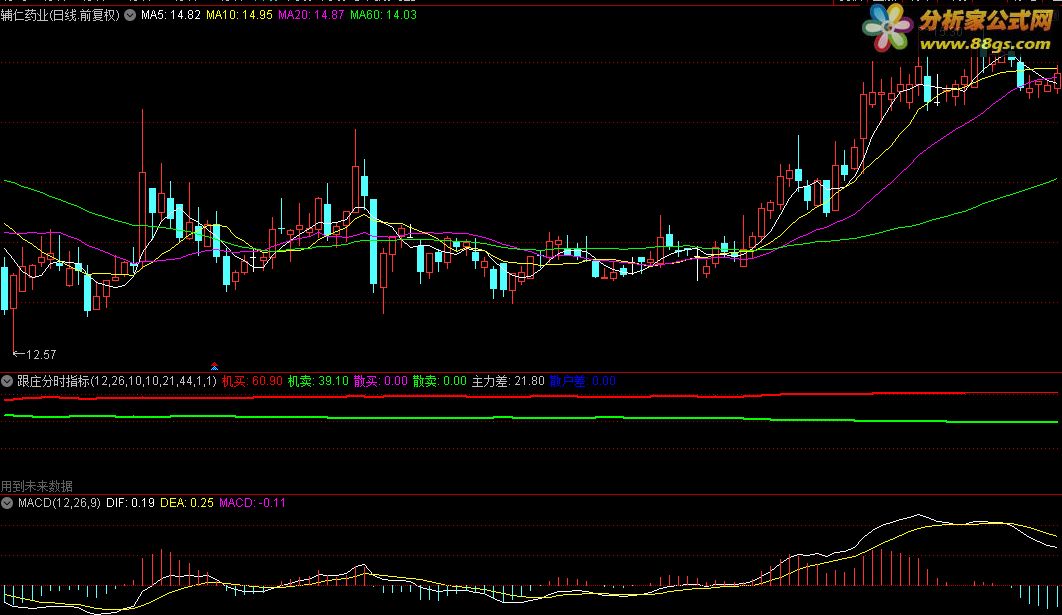
Task: Click the 散买: 0.00 value
Action: pyautogui.click(x=381, y=381)
